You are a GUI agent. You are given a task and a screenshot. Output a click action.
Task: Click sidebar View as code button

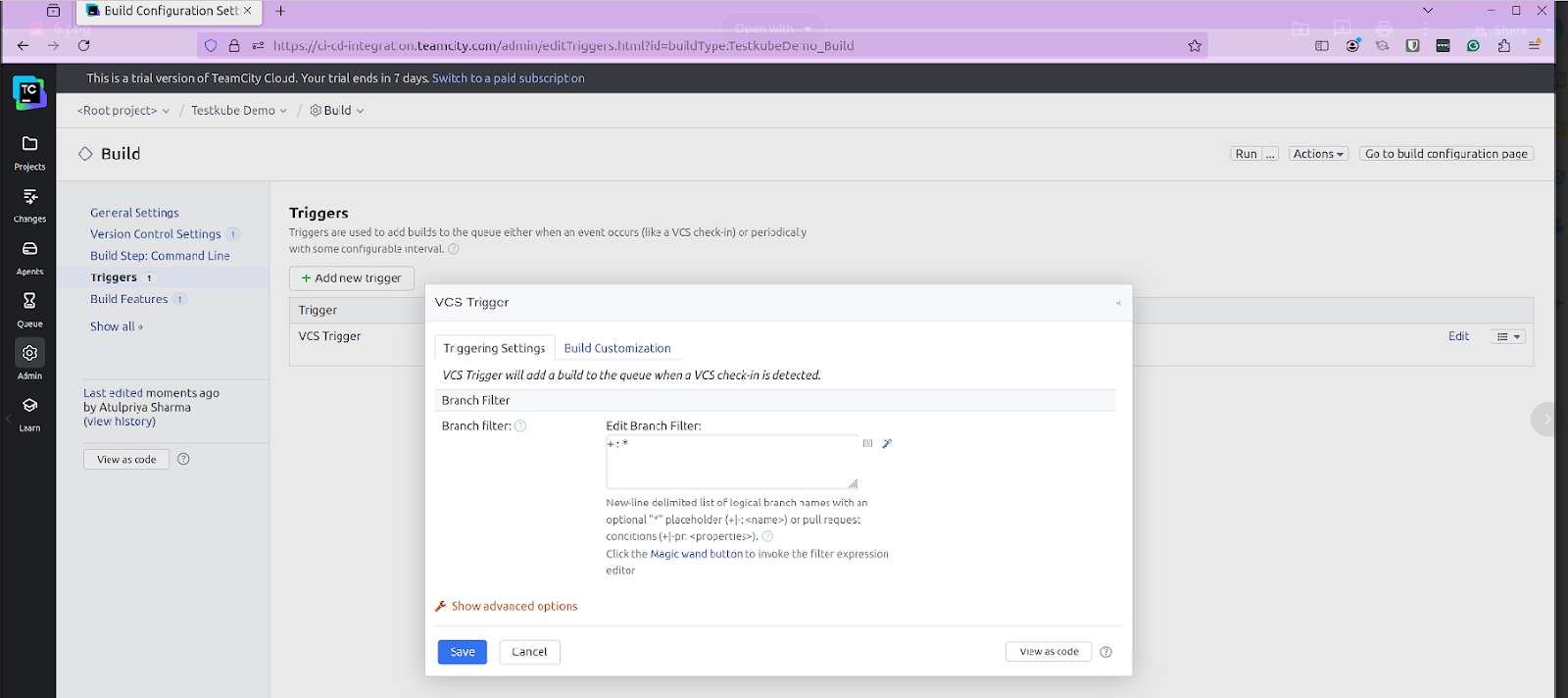click(x=126, y=459)
